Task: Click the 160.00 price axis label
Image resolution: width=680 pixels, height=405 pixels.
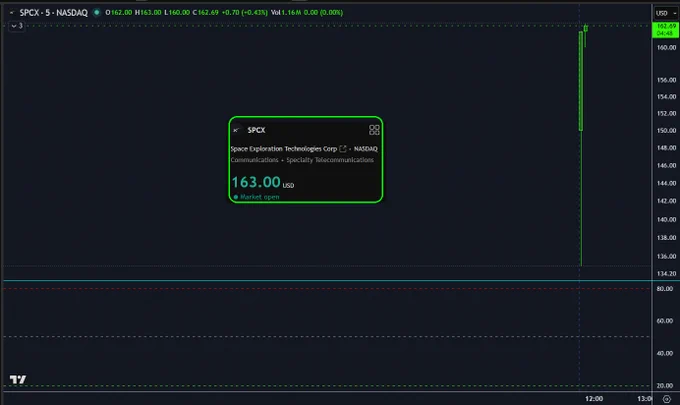Action: [666, 48]
